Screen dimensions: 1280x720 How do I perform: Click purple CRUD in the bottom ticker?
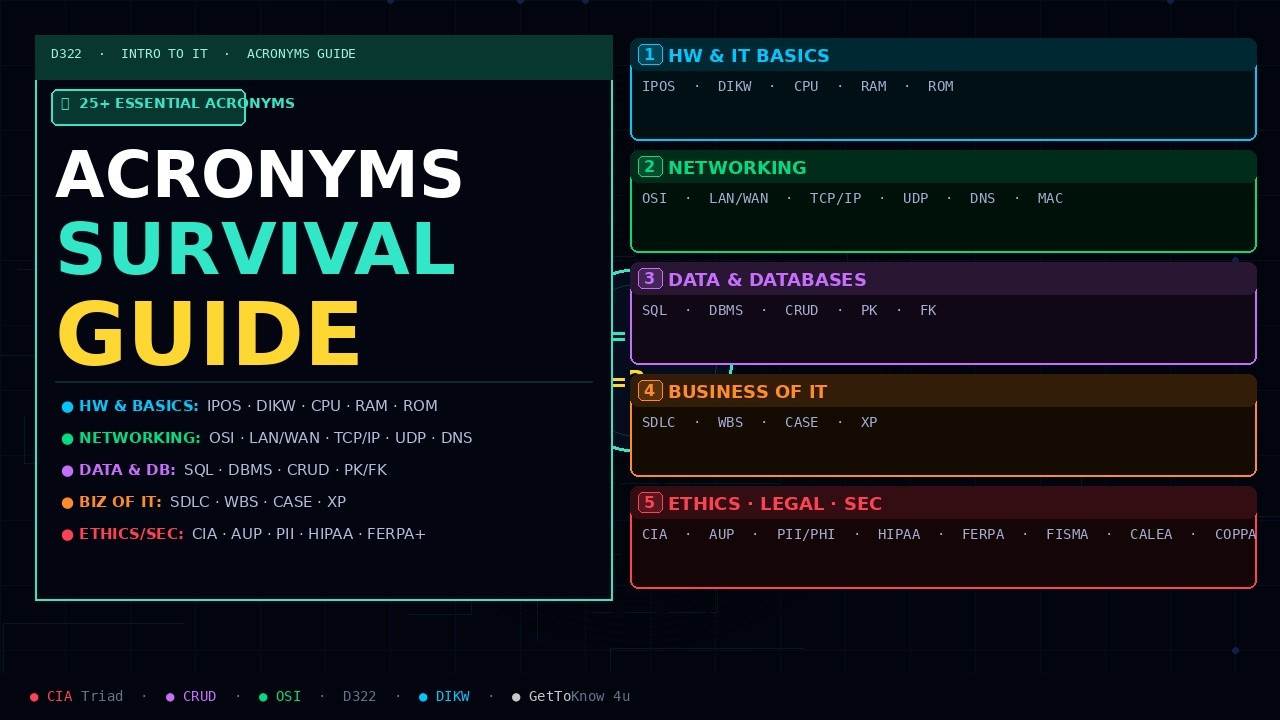(x=199, y=696)
